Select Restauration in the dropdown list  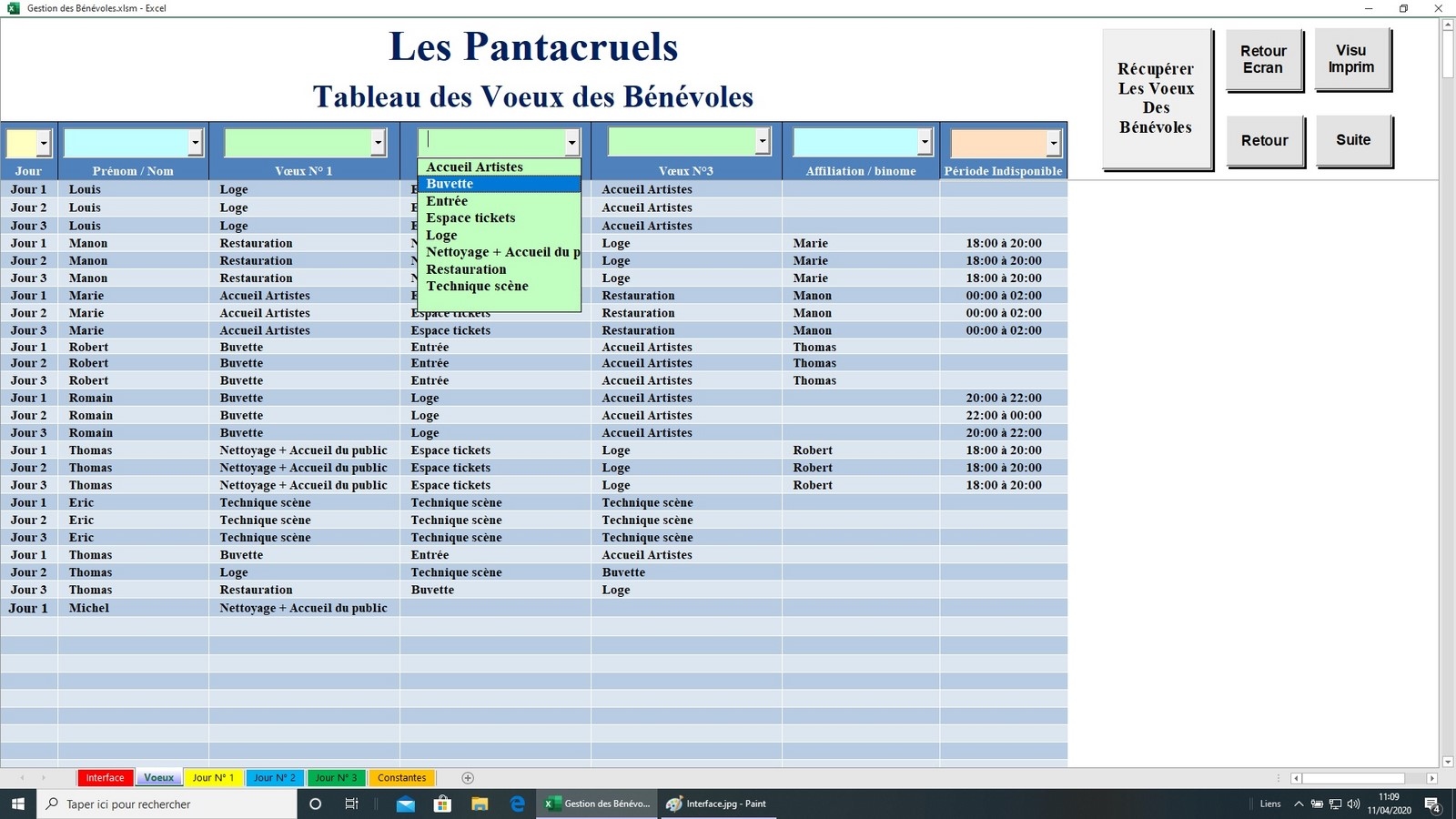pos(499,269)
